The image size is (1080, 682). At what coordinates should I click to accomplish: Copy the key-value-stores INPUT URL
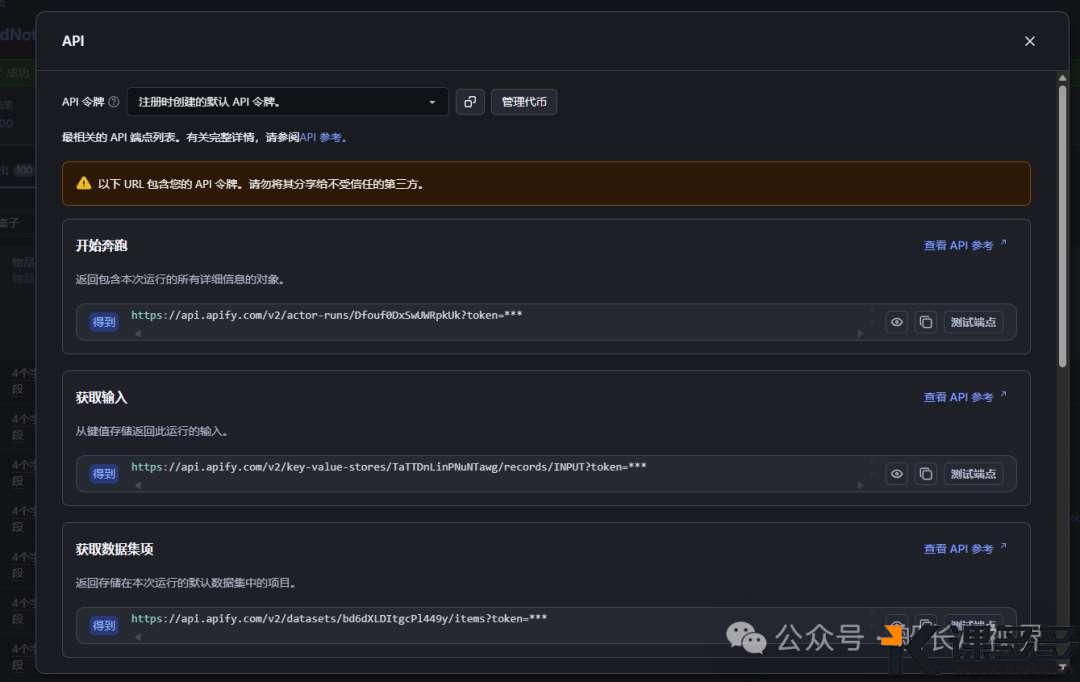tap(926, 474)
